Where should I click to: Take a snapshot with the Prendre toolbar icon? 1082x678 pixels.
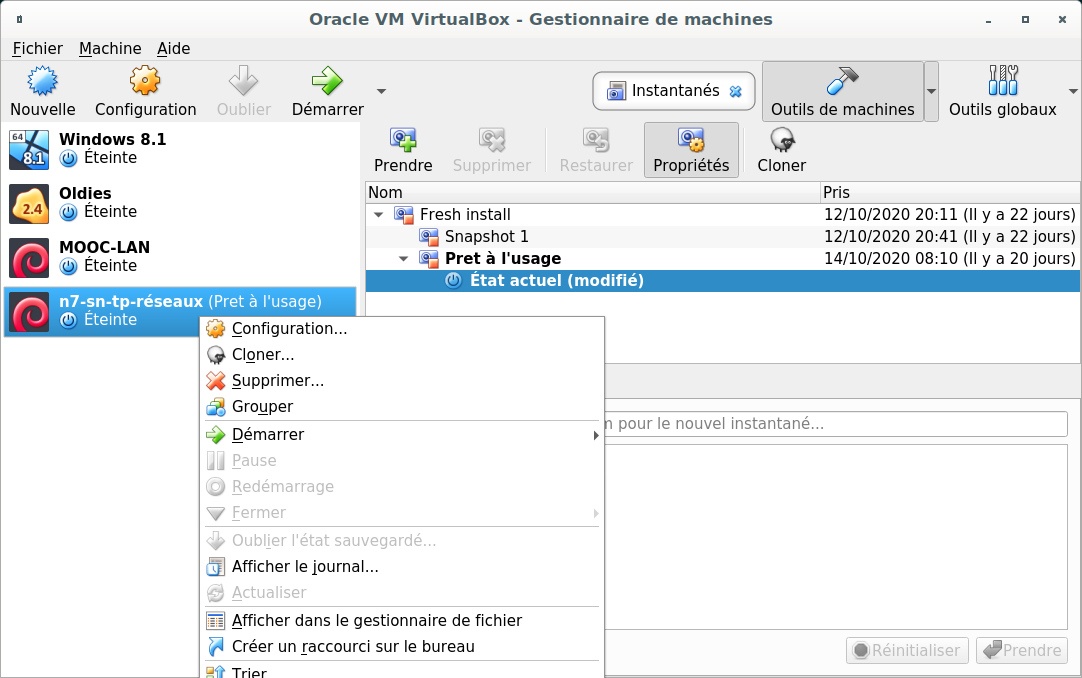click(403, 140)
